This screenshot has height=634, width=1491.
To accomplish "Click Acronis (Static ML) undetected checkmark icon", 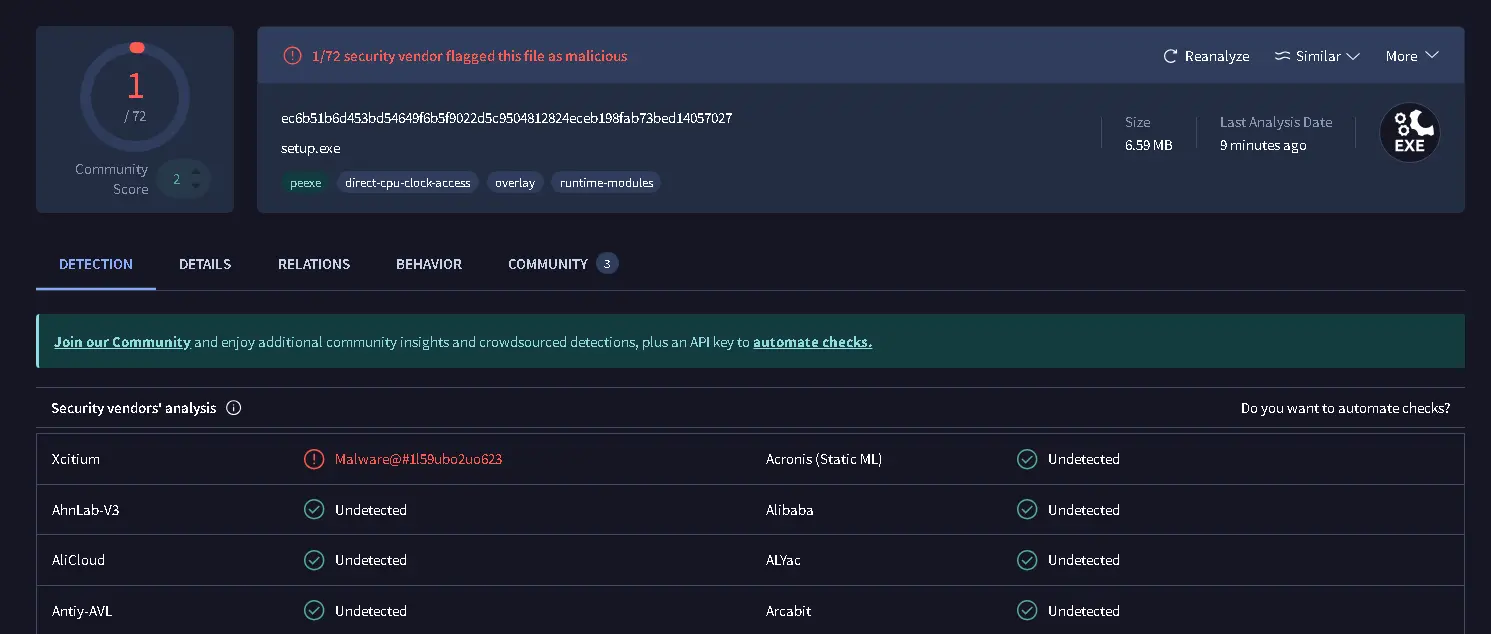I will [x=1027, y=459].
